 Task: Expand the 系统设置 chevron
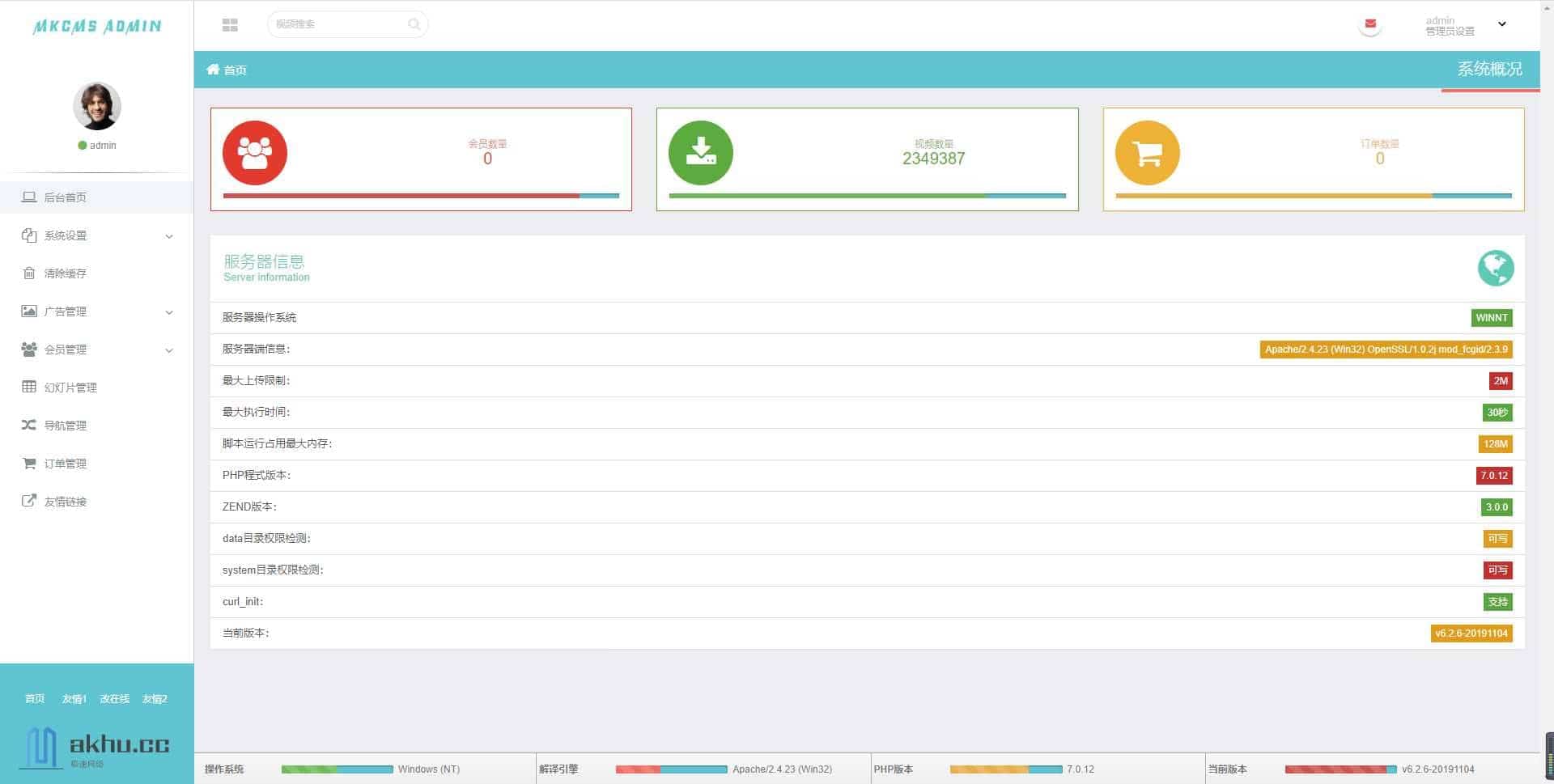point(169,236)
